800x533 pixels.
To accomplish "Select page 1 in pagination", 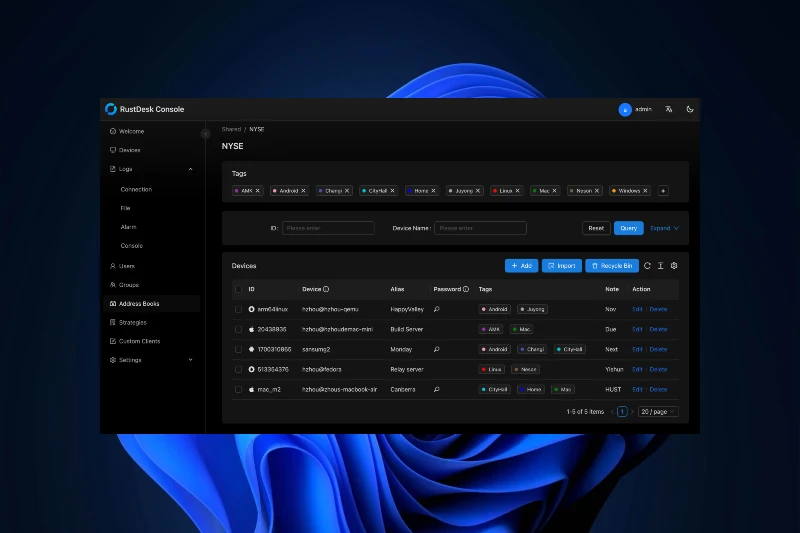I will (x=621, y=412).
